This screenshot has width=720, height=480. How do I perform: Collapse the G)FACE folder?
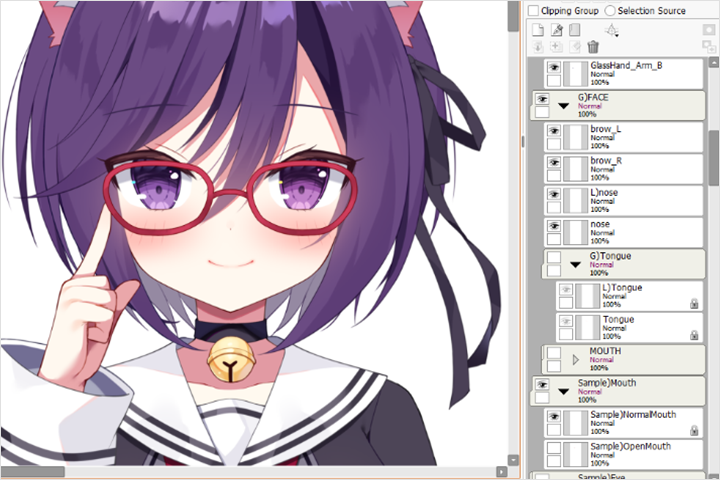pyautogui.click(x=563, y=106)
